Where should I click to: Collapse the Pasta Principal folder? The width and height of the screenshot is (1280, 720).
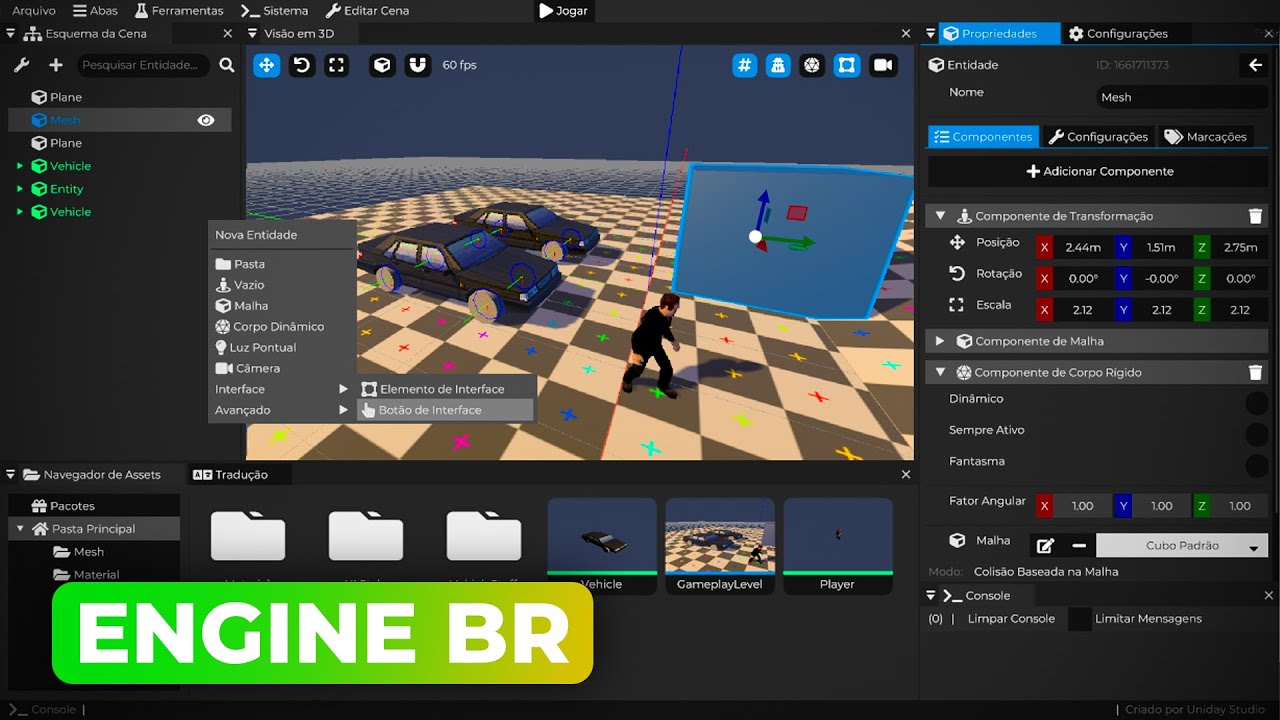(20, 528)
